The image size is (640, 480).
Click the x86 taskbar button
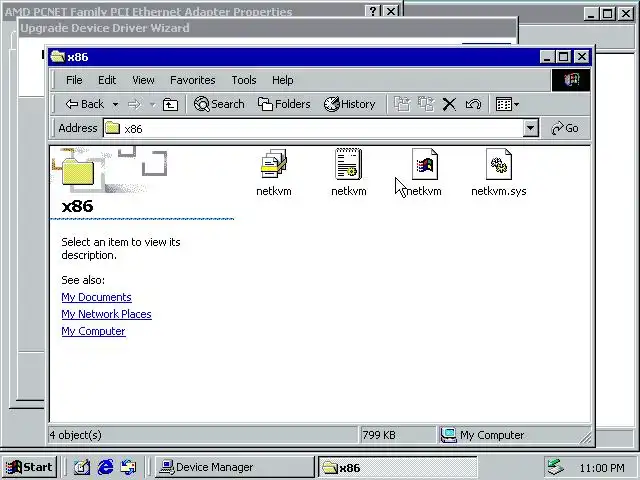click(x=398, y=467)
